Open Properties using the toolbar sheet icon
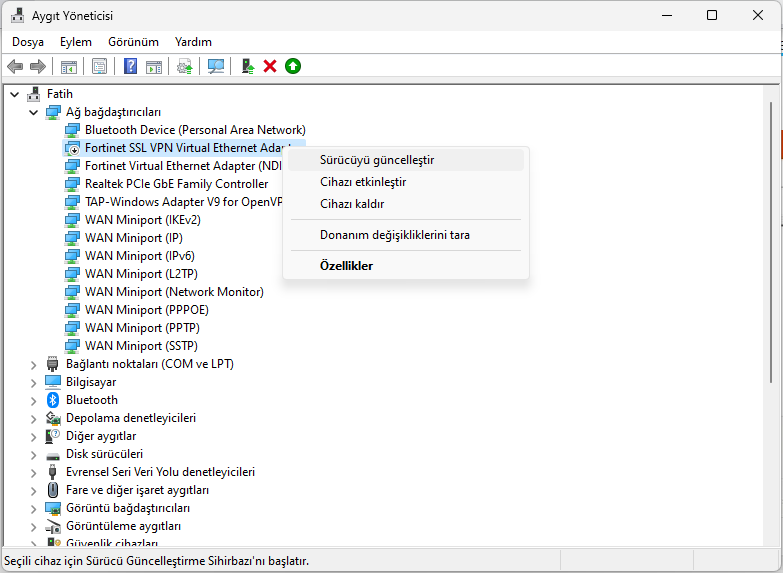Image resolution: width=783 pixels, height=573 pixels. click(99, 66)
